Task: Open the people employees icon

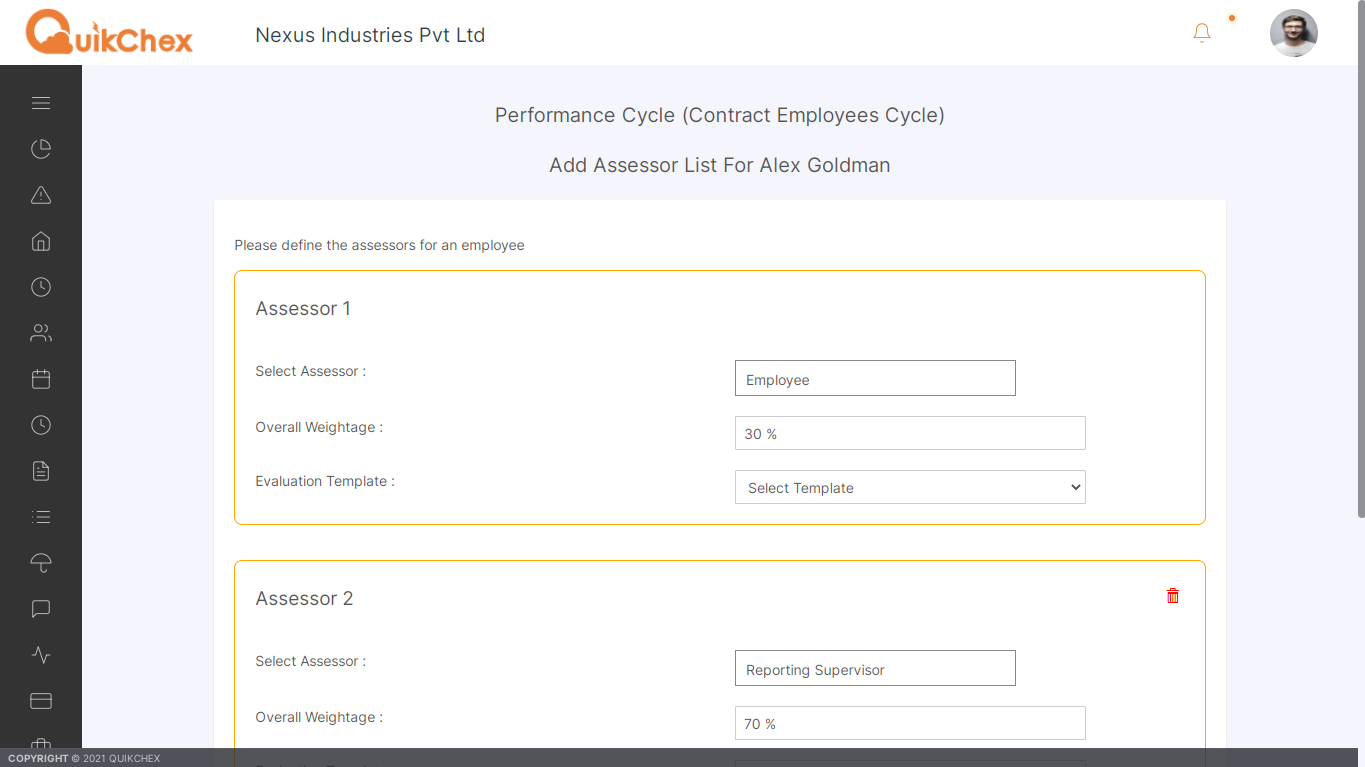Action: 41,333
